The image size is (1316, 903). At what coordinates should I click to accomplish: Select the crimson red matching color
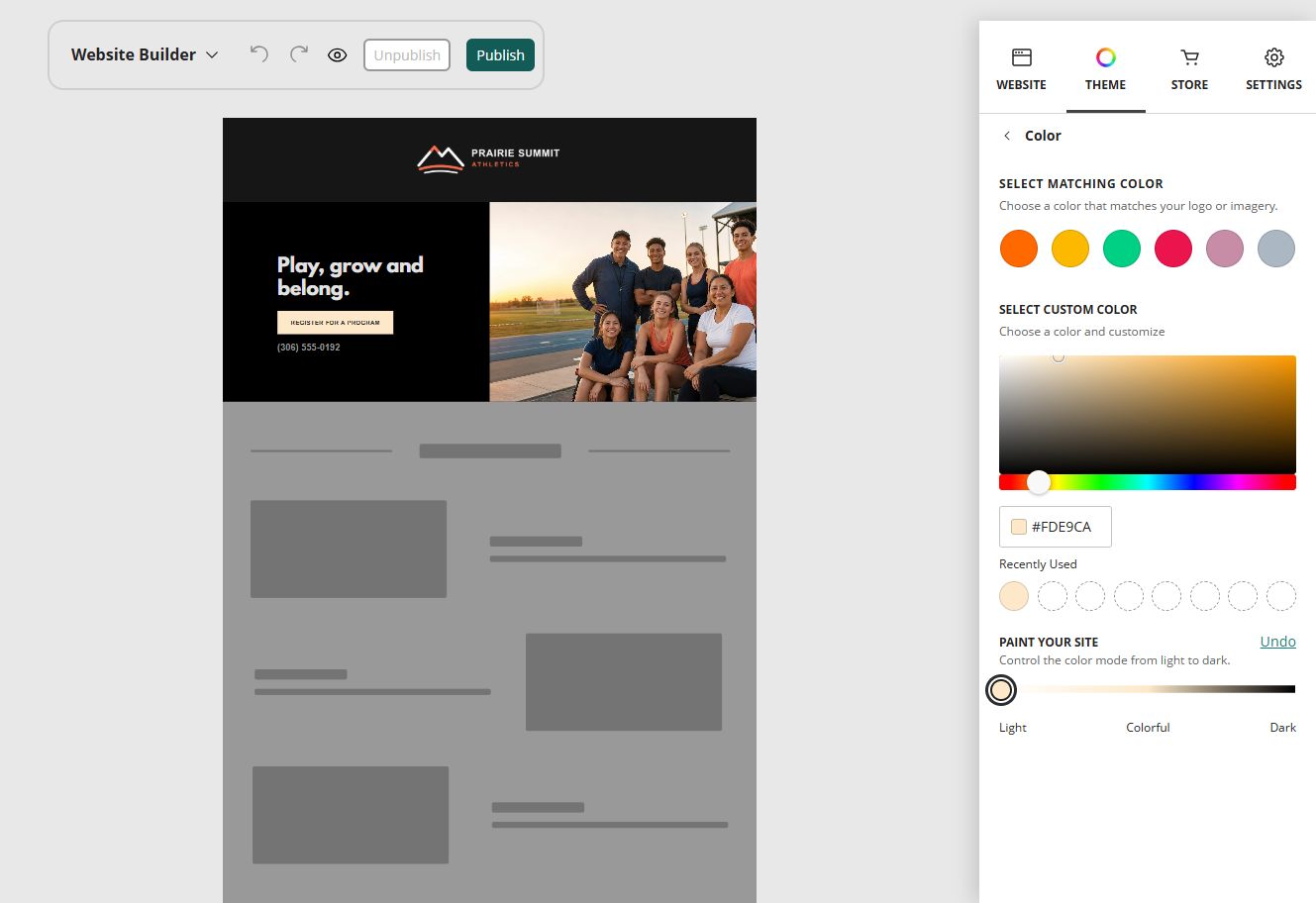1173,249
